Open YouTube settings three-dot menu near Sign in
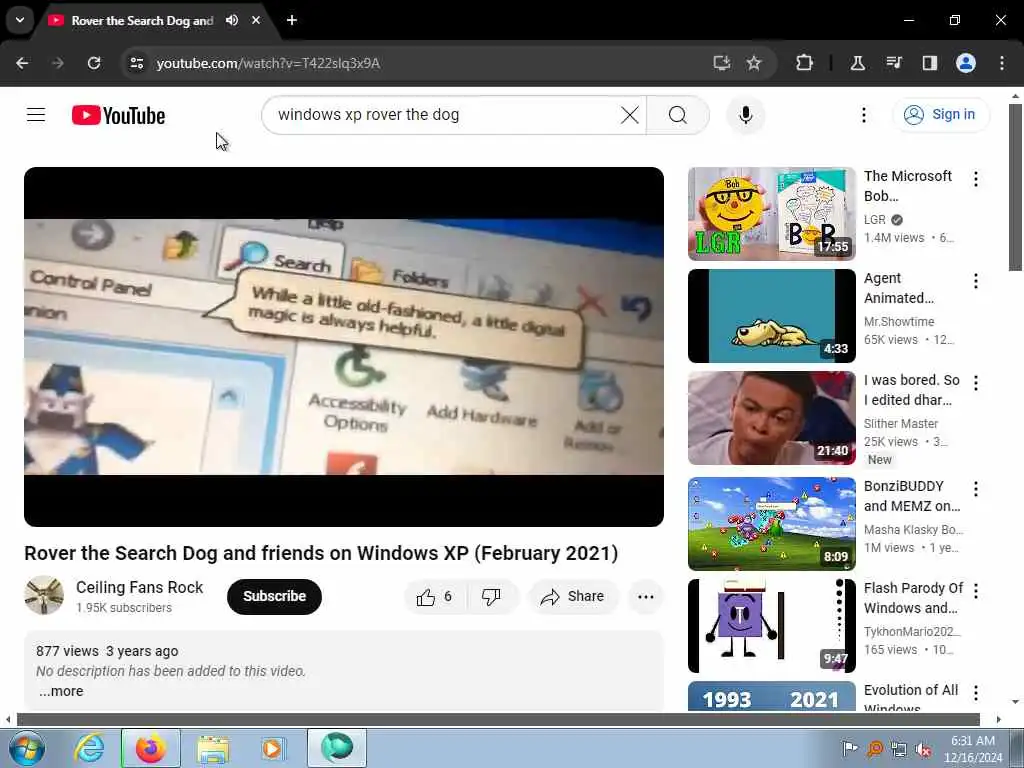The height and width of the screenshot is (768, 1024). pos(863,115)
